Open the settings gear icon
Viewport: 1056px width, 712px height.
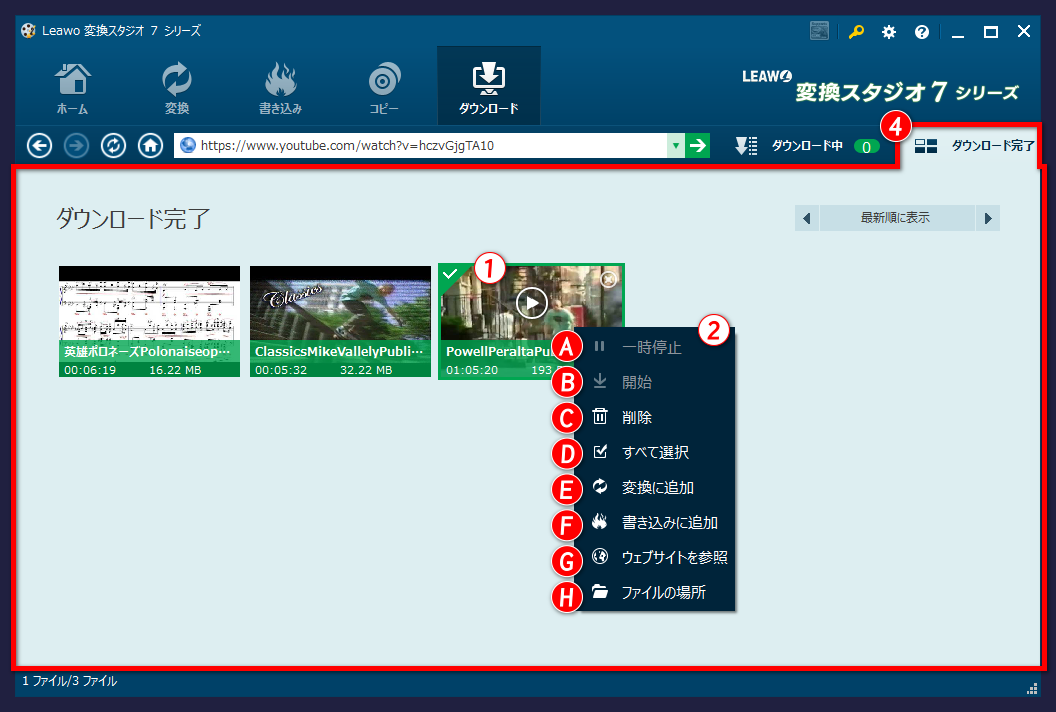coord(888,31)
